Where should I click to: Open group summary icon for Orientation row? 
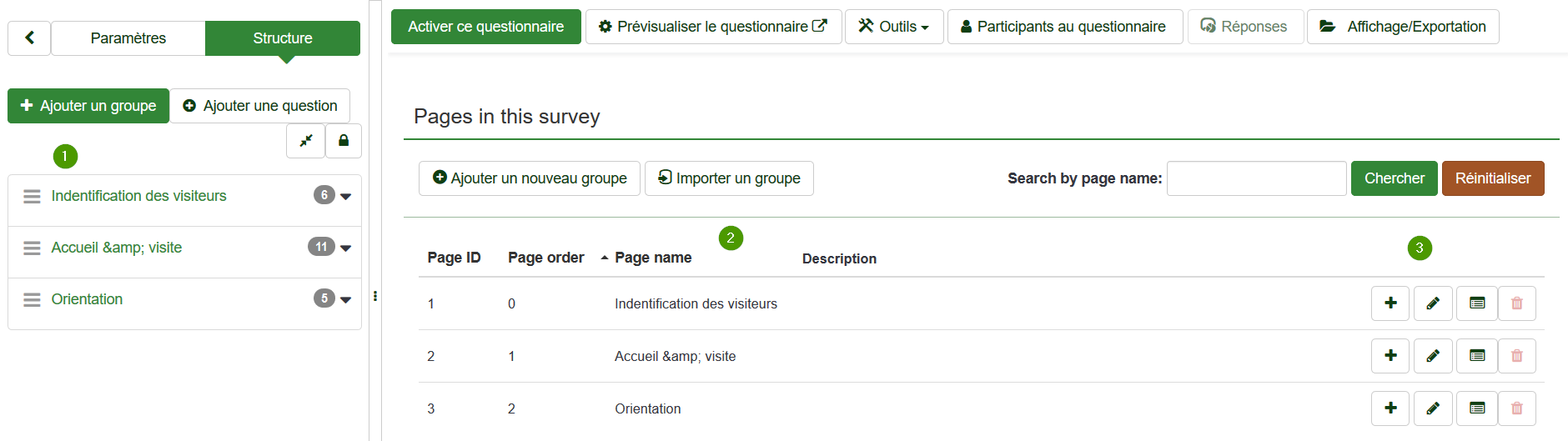1476,408
